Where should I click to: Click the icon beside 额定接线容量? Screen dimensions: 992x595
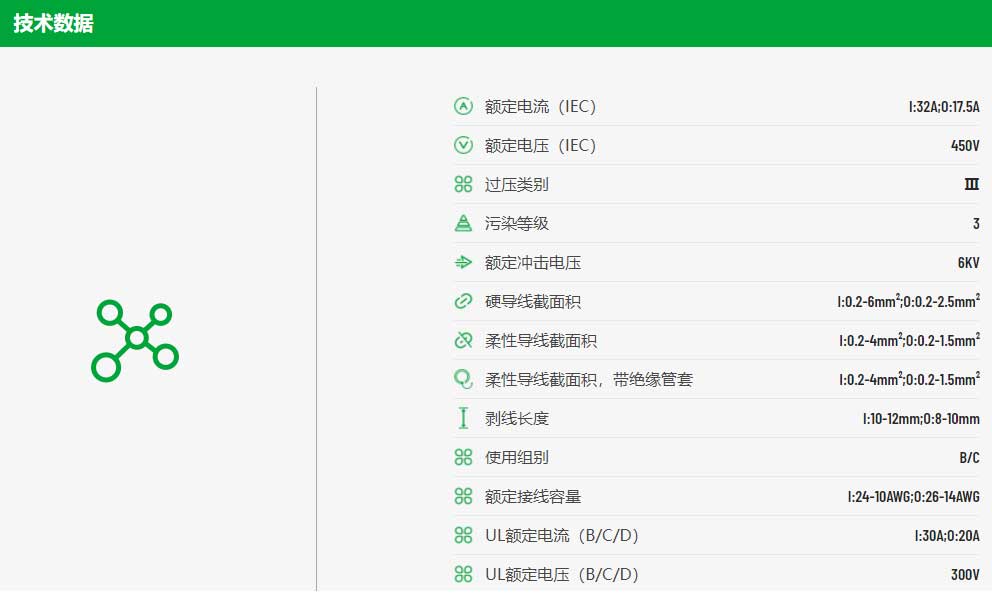pos(463,496)
